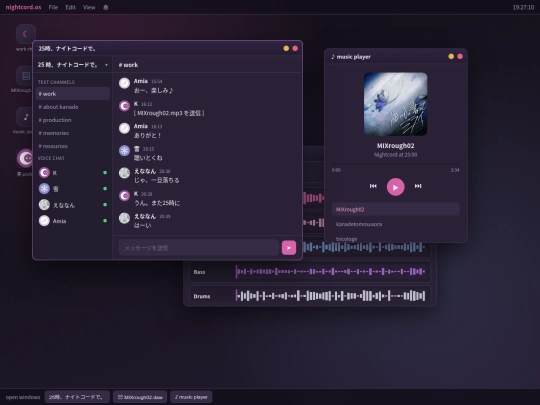The image size is (540, 405).
Task: Click Amia's avatar on the 15:54 message
Action: coord(124,83)
